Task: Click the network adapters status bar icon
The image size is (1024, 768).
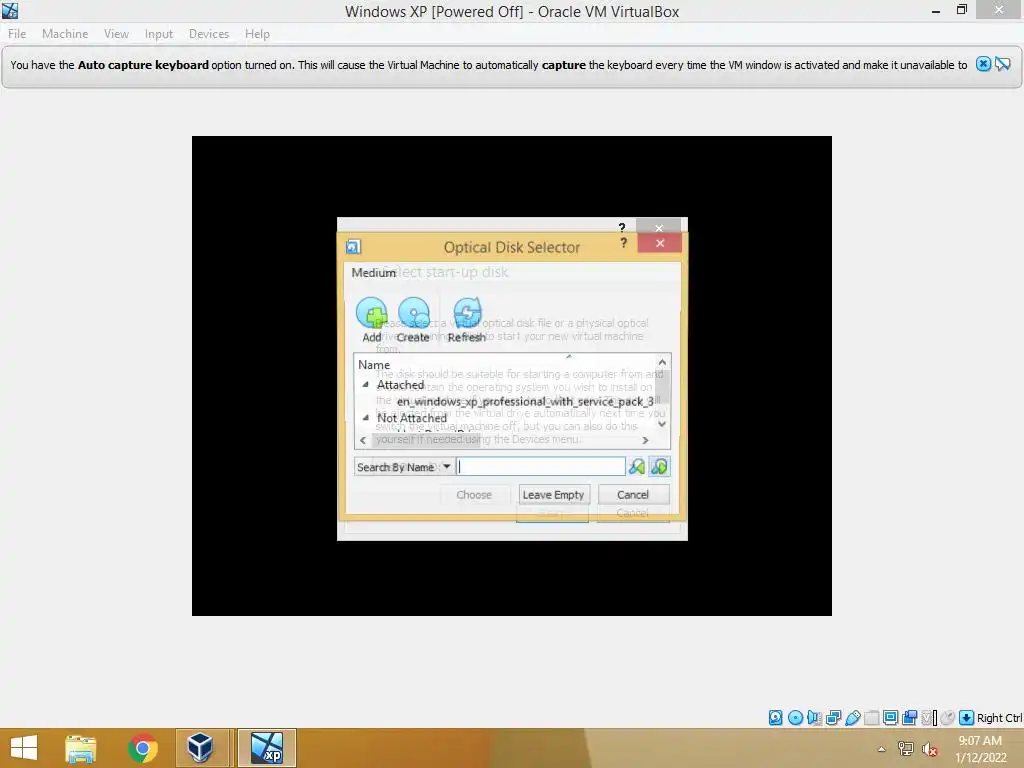Action: pyautogui.click(x=833, y=718)
